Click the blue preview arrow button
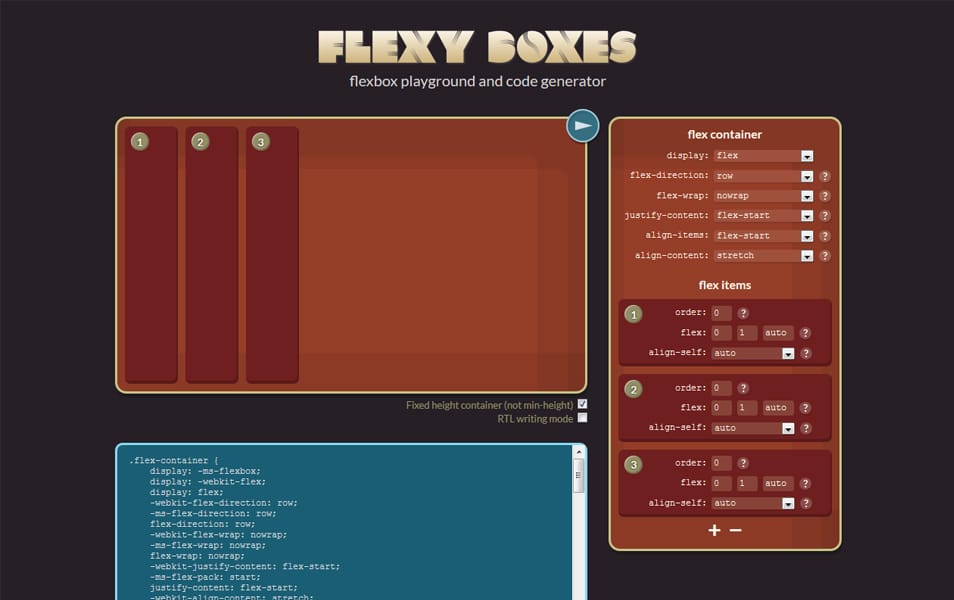Image resolution: width=954 pixels, height=600 pixels. click(581, 125)
